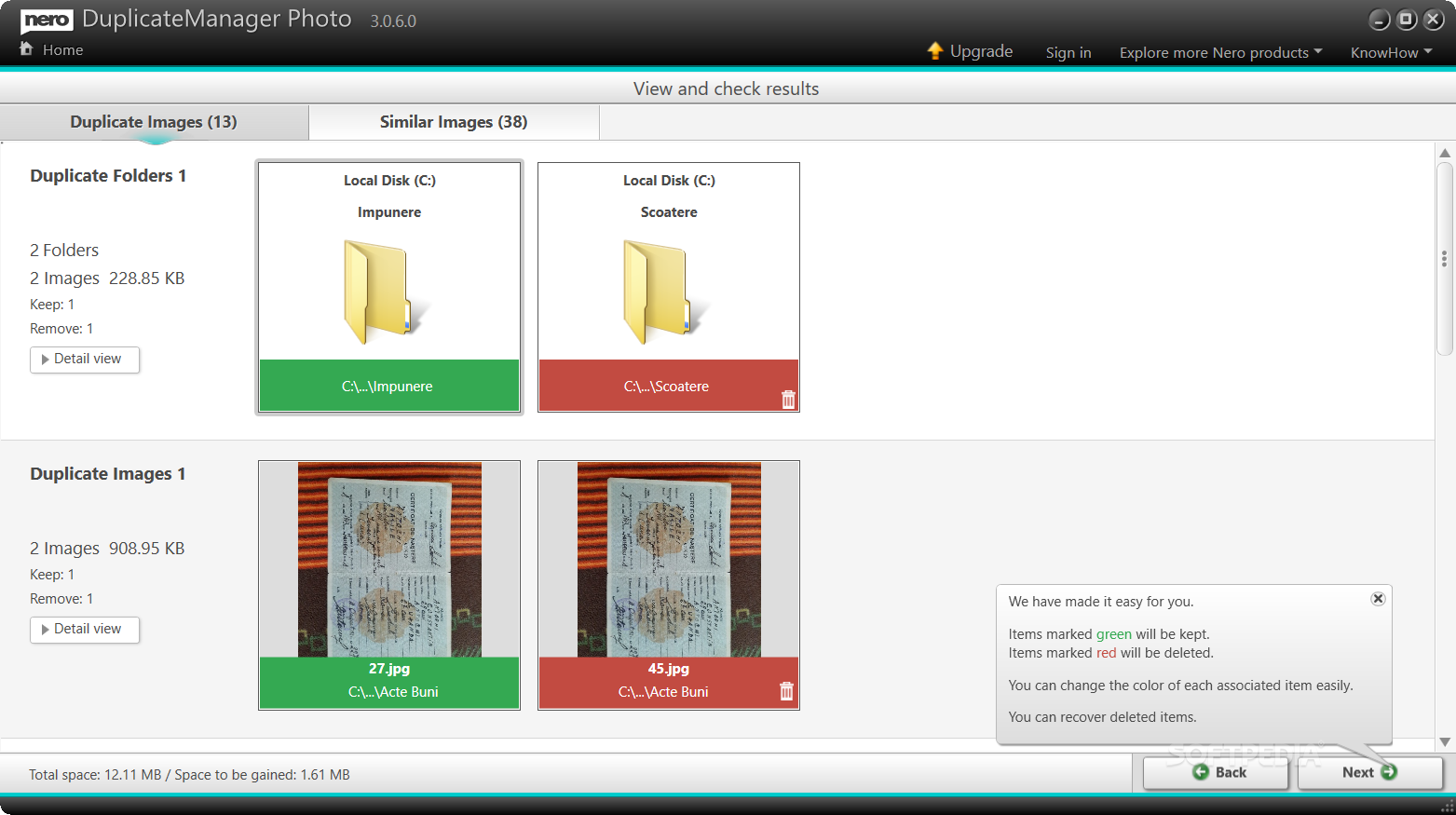Maximize the DuplicateManager window
The width and height of the screenshot is (1456, 815).
pos(1407,20)
